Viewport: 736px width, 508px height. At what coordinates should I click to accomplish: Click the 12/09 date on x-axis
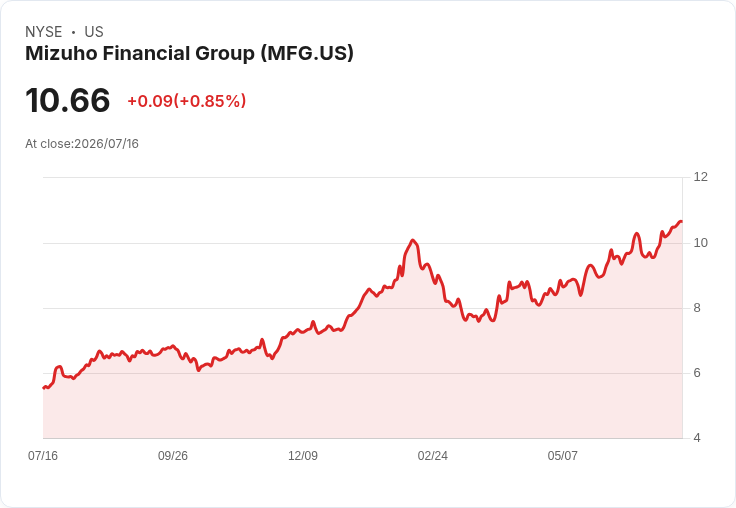pyautogui.click(x=303, y=455)
